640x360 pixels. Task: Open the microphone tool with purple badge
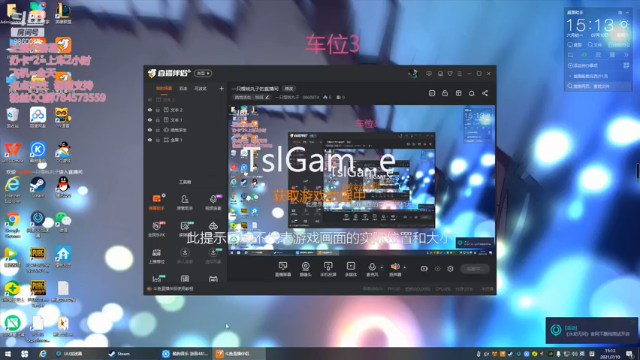(x=213, y=202)
